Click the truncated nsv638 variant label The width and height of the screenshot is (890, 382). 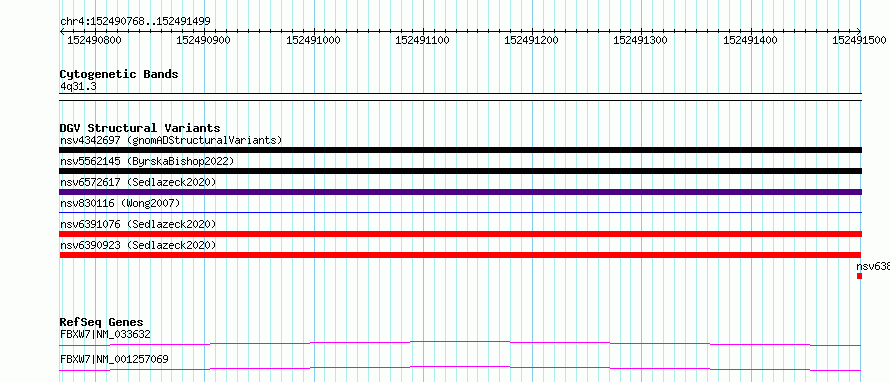click(x=873, y=266)
